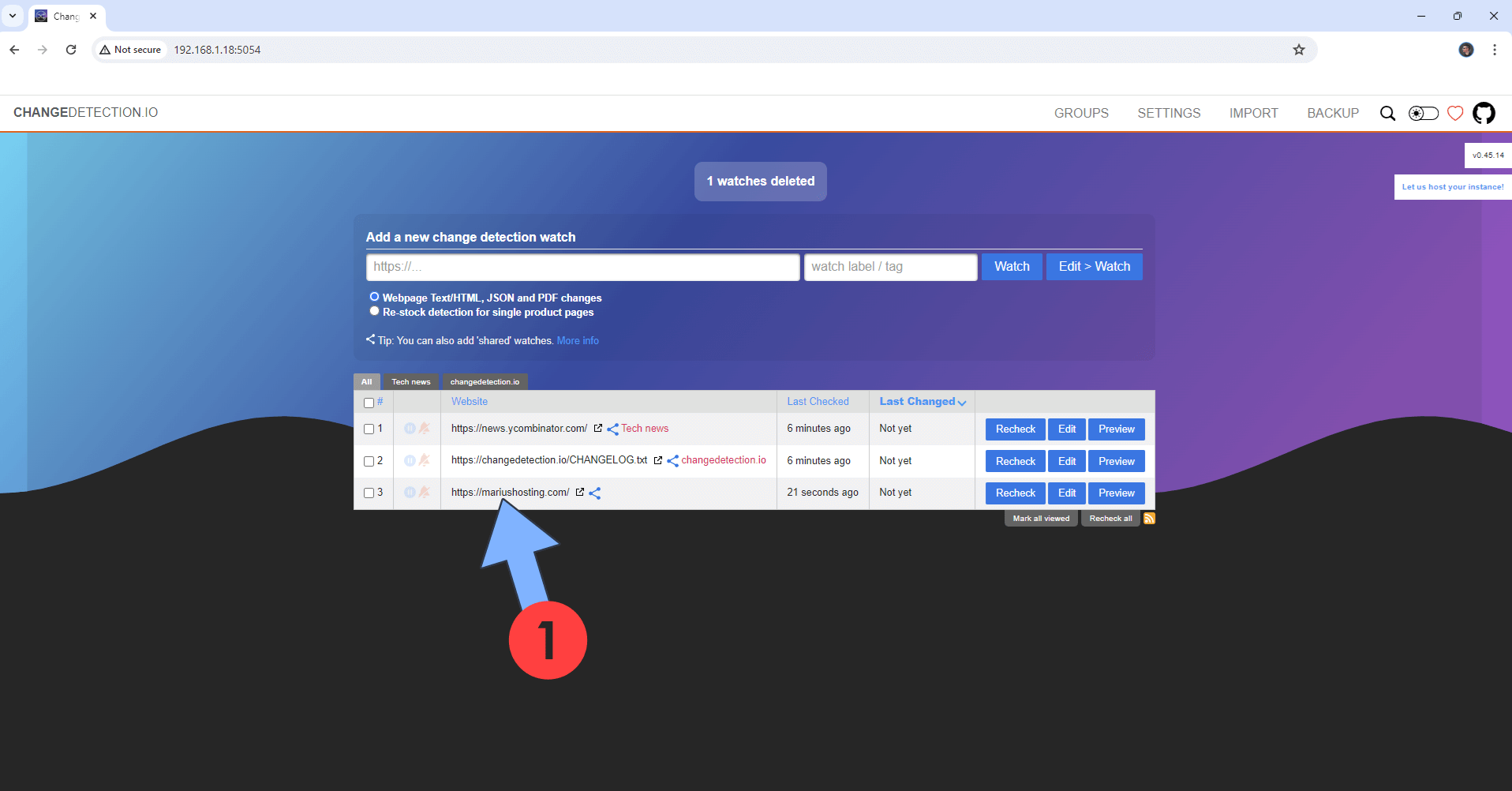The height and width of the screenshot is (791, 1512).
Task: Open the browser tab search dropdown
Action: 13,16
